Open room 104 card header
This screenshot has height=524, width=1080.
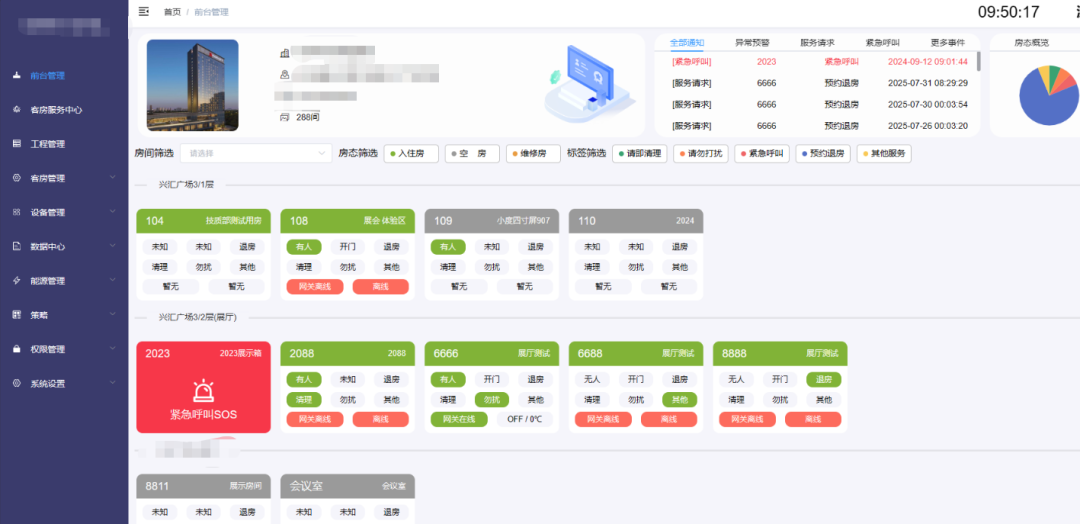coord(203,221)
